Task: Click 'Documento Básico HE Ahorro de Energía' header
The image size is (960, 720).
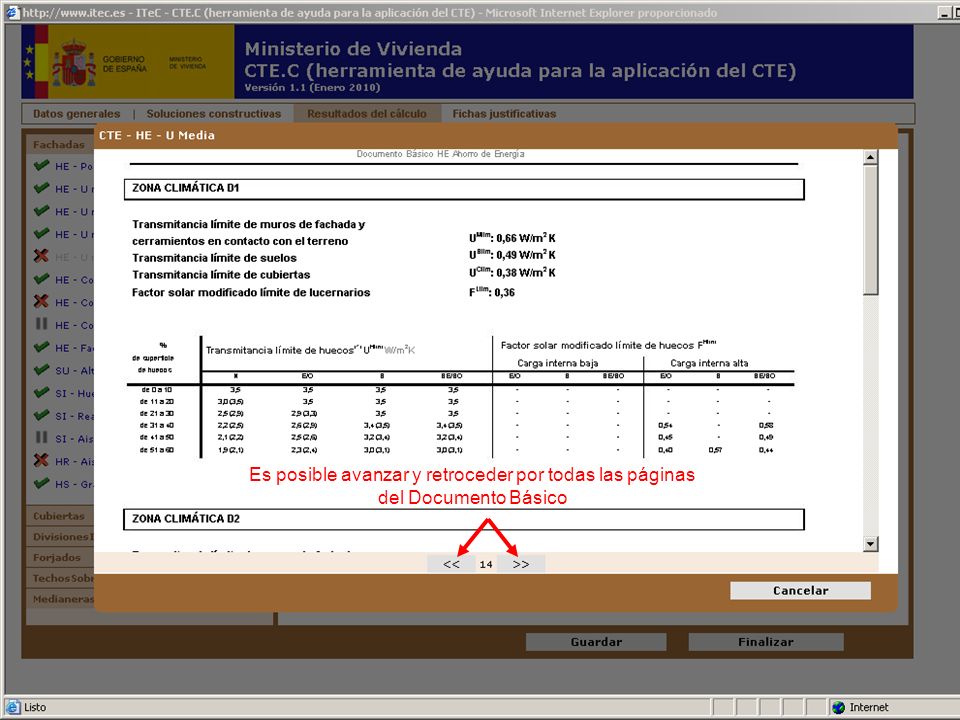Action: (440, 154)
